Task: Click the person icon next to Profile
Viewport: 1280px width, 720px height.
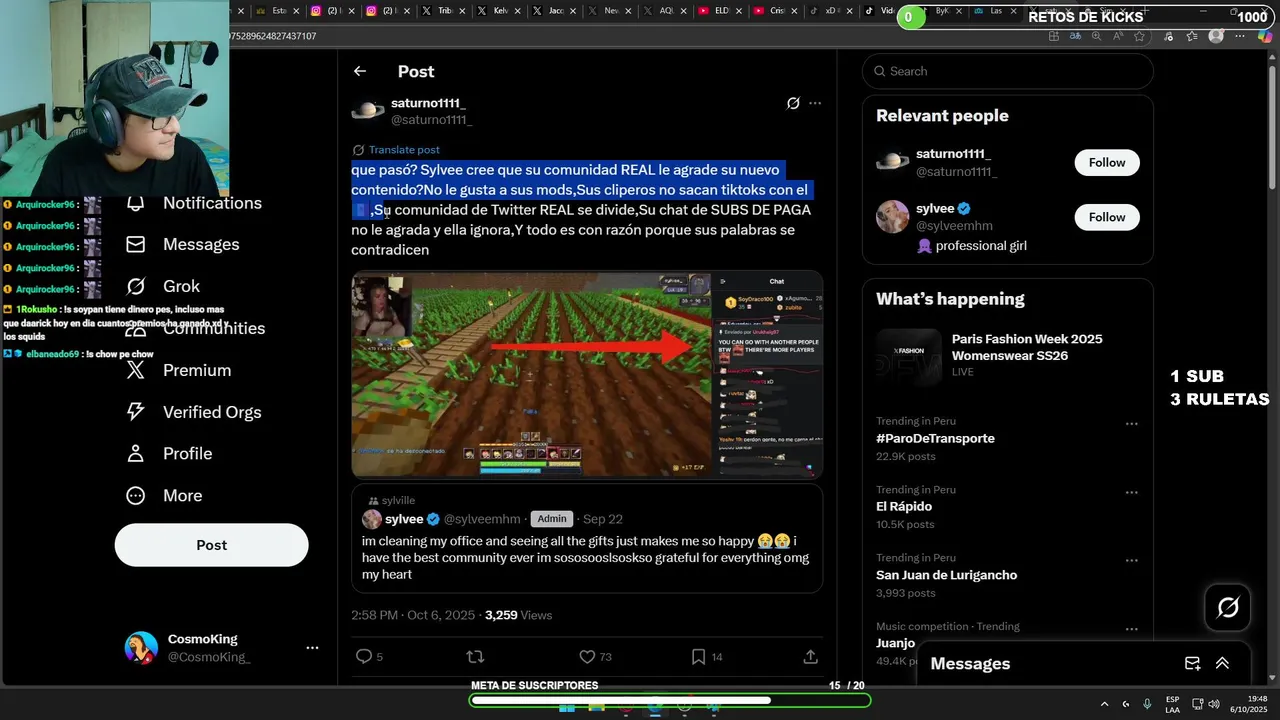Action: pyautogui.click(x=136, y=454)
